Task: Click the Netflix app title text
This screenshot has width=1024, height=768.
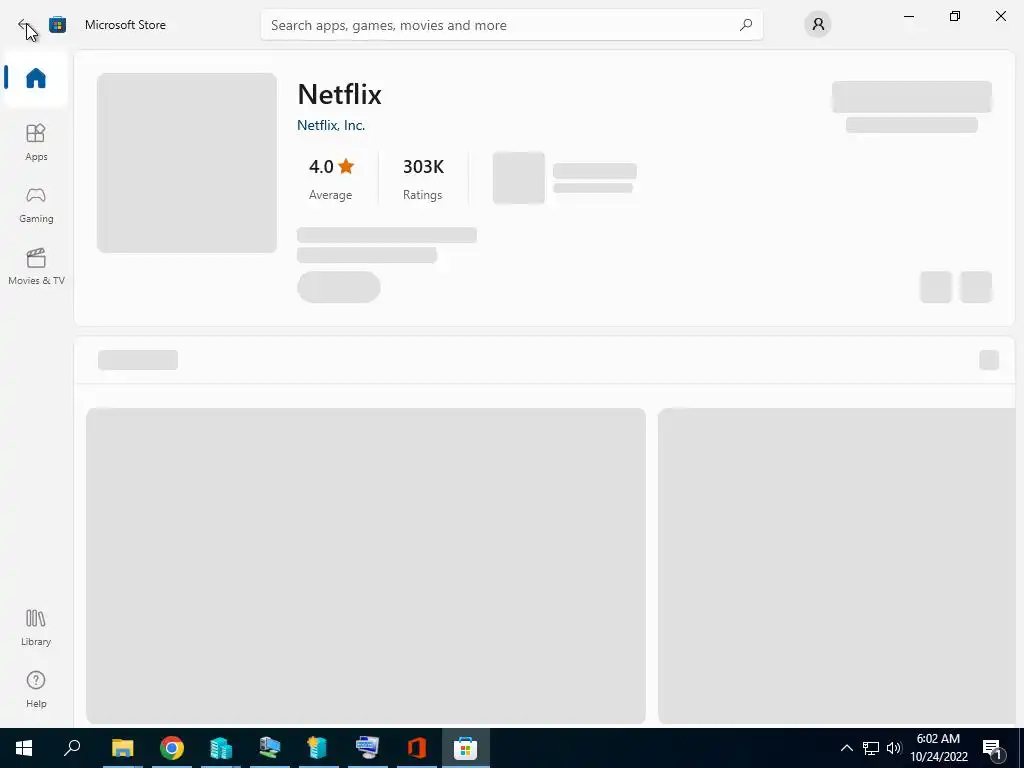Action: click(340, 95)
